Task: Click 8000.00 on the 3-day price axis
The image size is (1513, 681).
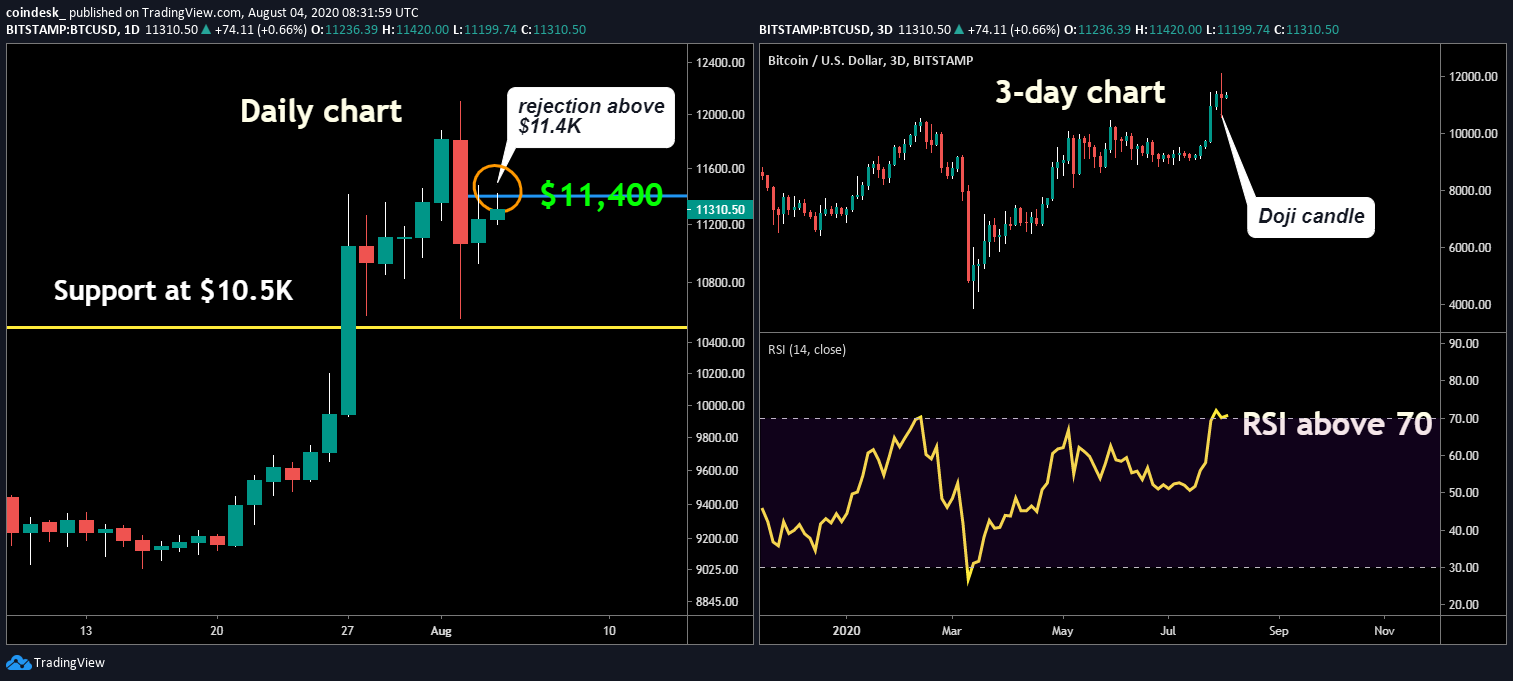Action: tap(1469, 190)
